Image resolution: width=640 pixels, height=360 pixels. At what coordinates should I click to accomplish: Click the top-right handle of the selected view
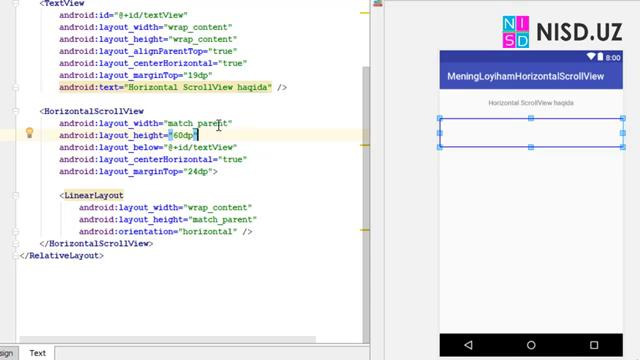coord(622,118)
